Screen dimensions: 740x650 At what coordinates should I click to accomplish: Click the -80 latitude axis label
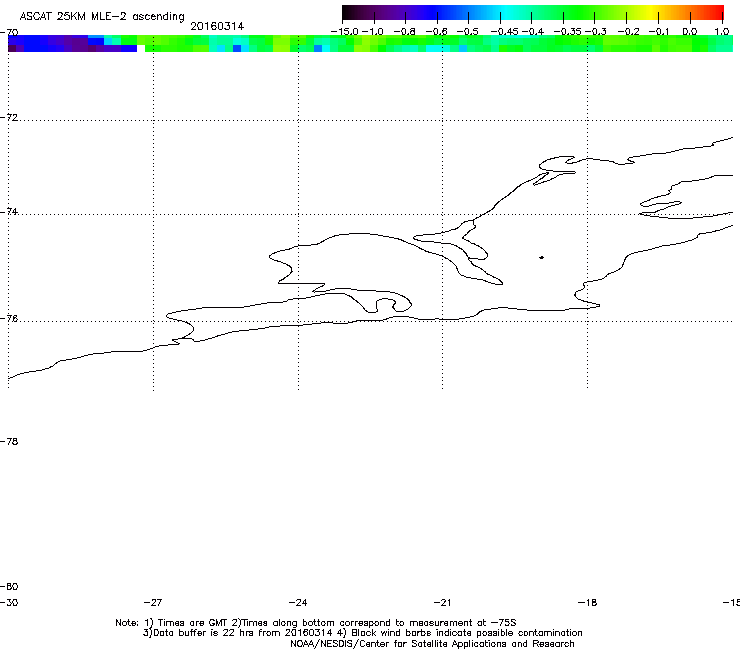click(9, 586)
